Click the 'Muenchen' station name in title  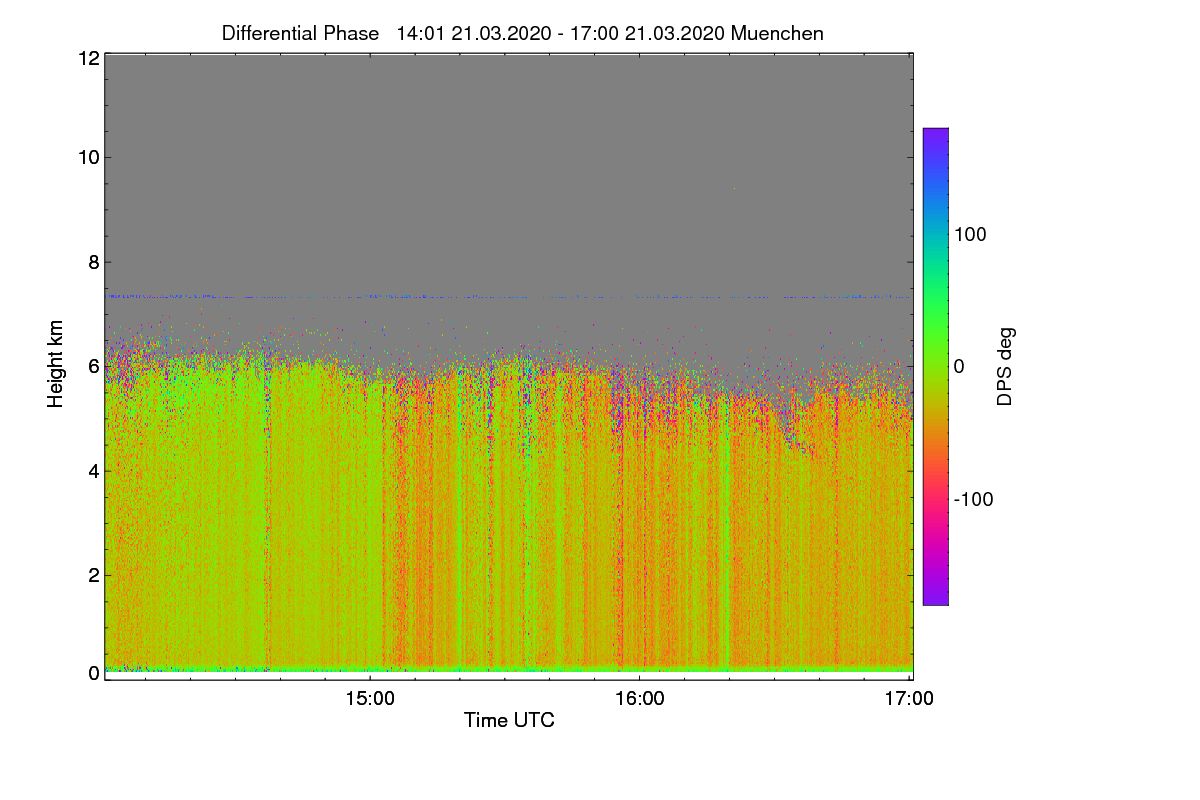coord(777,33)
